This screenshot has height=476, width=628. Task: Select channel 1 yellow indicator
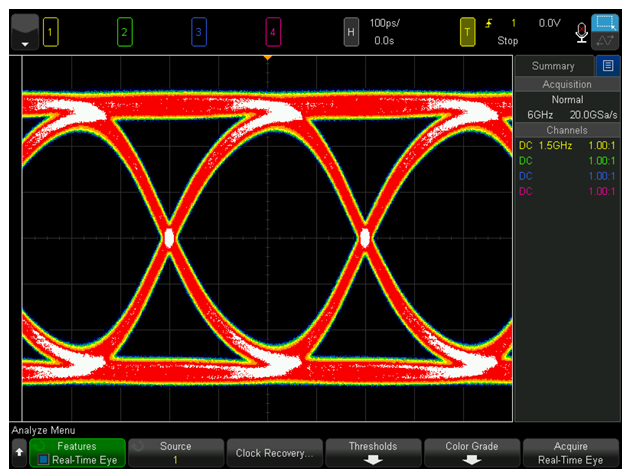point(50,32)
